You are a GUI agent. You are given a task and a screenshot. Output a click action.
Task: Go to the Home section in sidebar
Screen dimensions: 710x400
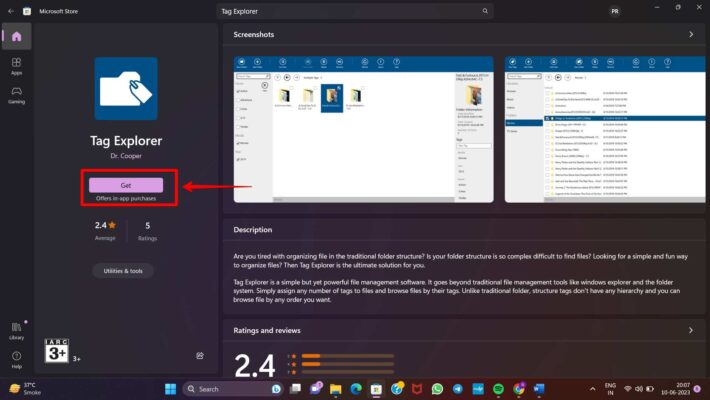tap(17, 37)
